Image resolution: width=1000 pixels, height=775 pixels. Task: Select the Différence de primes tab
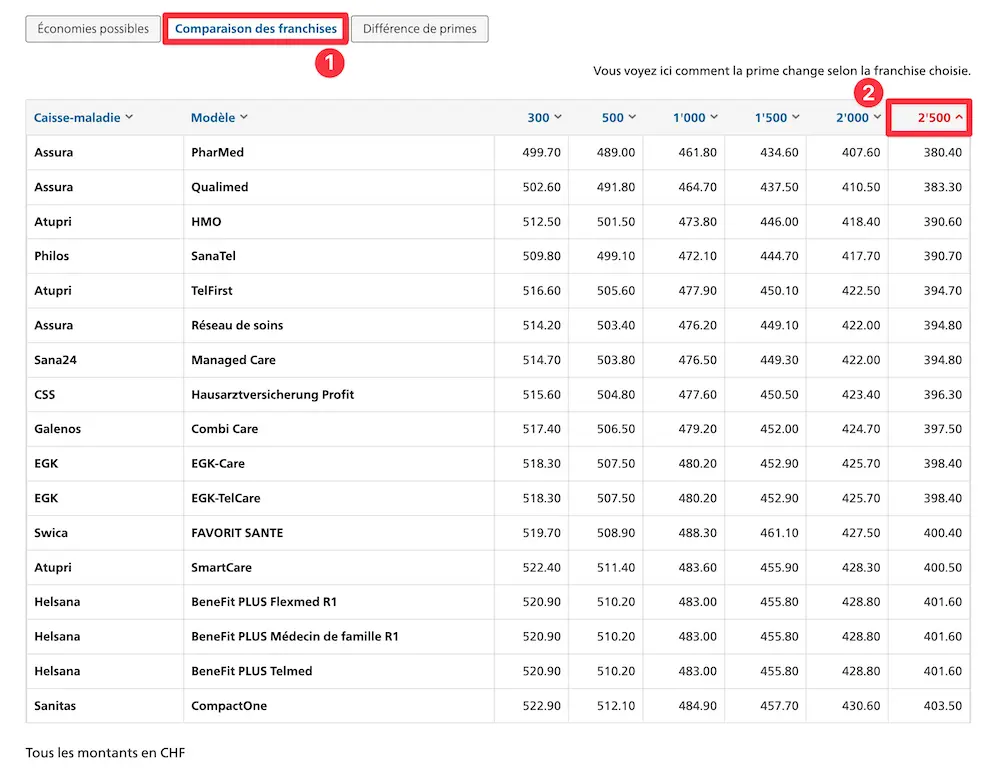[420, 29]
